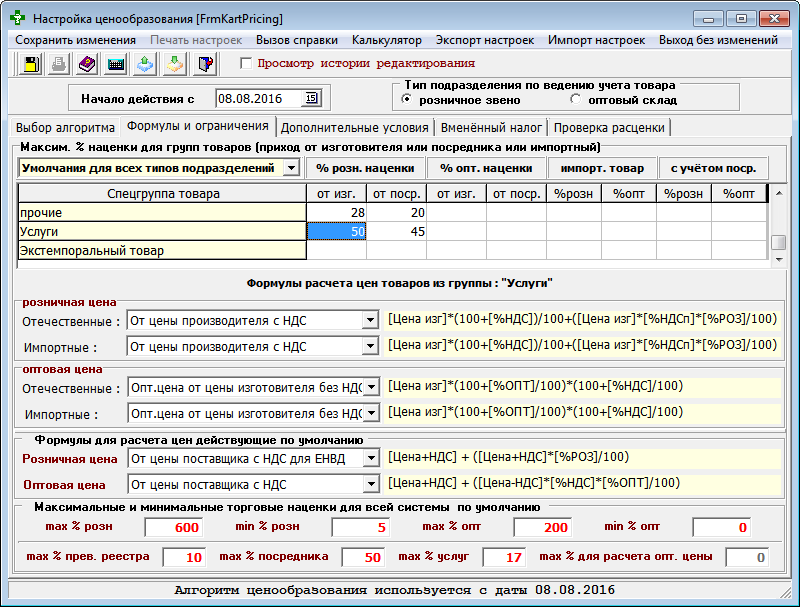Select 'оптовый склад' radio button

pyautogui.click(x=575, y=100)
